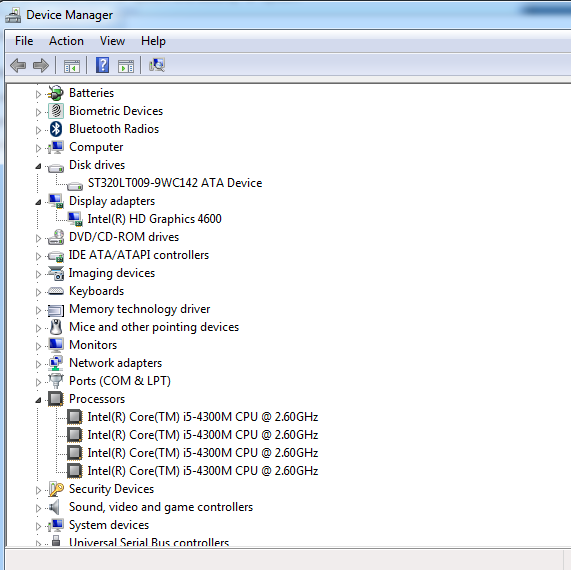Screen dimensions: 571x570
Task: Select Universal Serial Bus controllers label
Action: (x=149, y=542)
